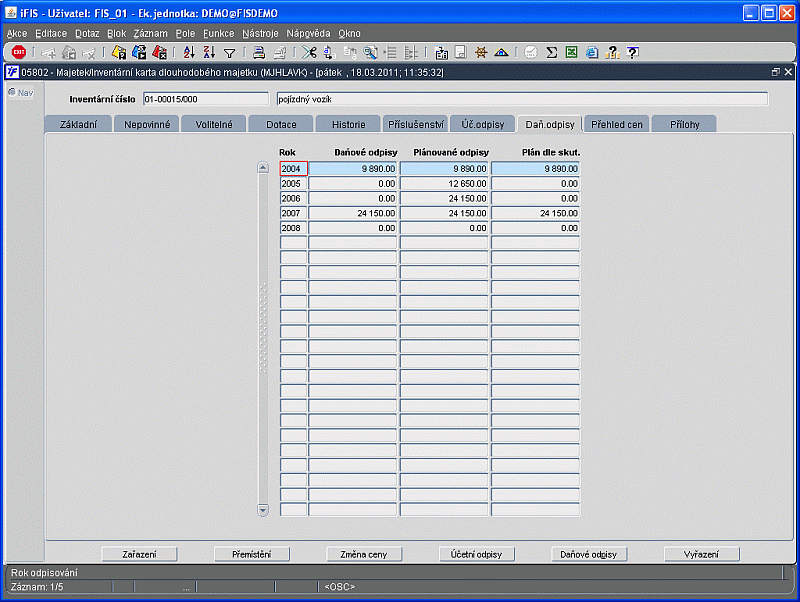Switch to the Úč.odpisy tab
800x602 pixels.
click(x=483, y=124)
